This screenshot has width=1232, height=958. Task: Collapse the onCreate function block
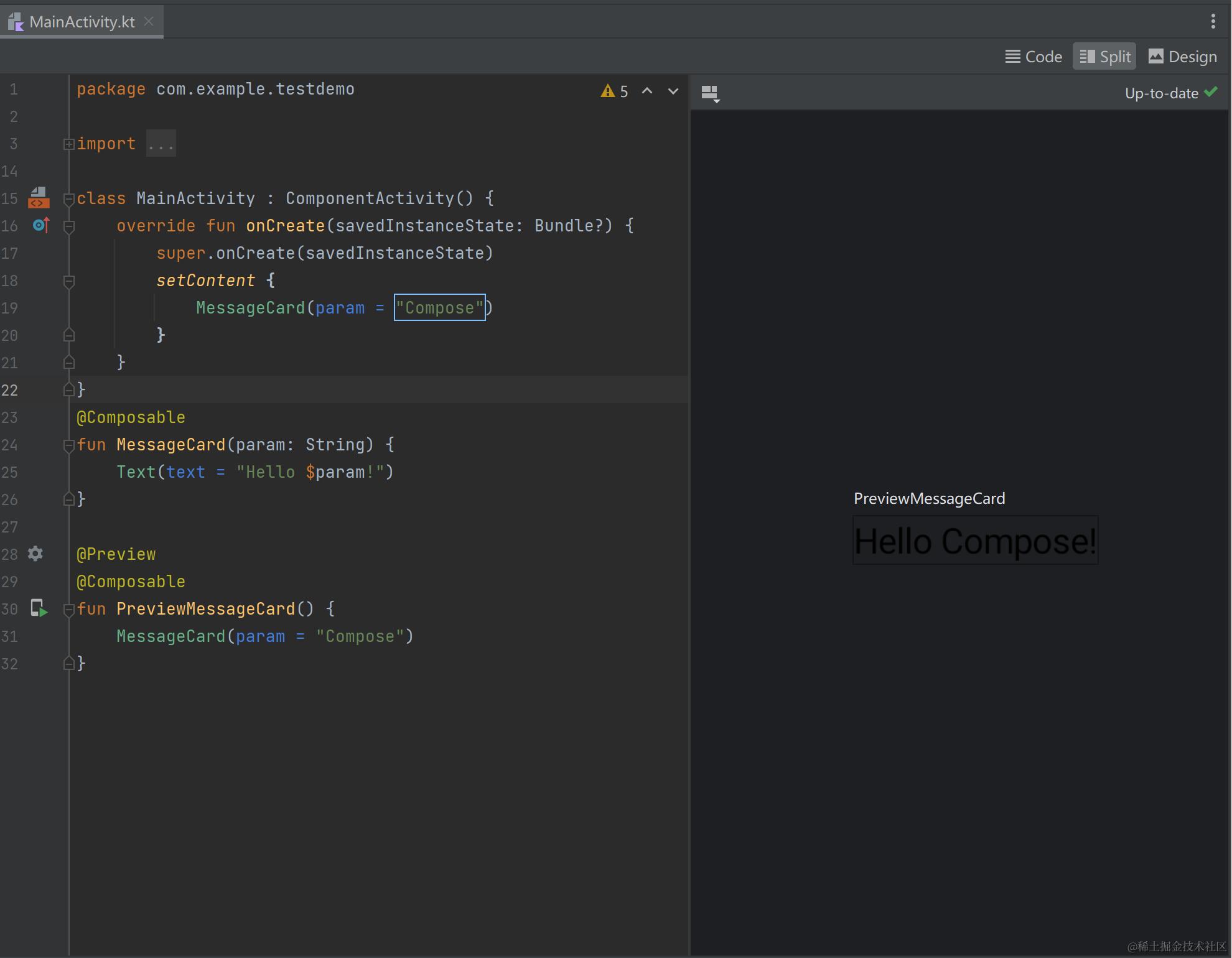(x=68, y=226)
